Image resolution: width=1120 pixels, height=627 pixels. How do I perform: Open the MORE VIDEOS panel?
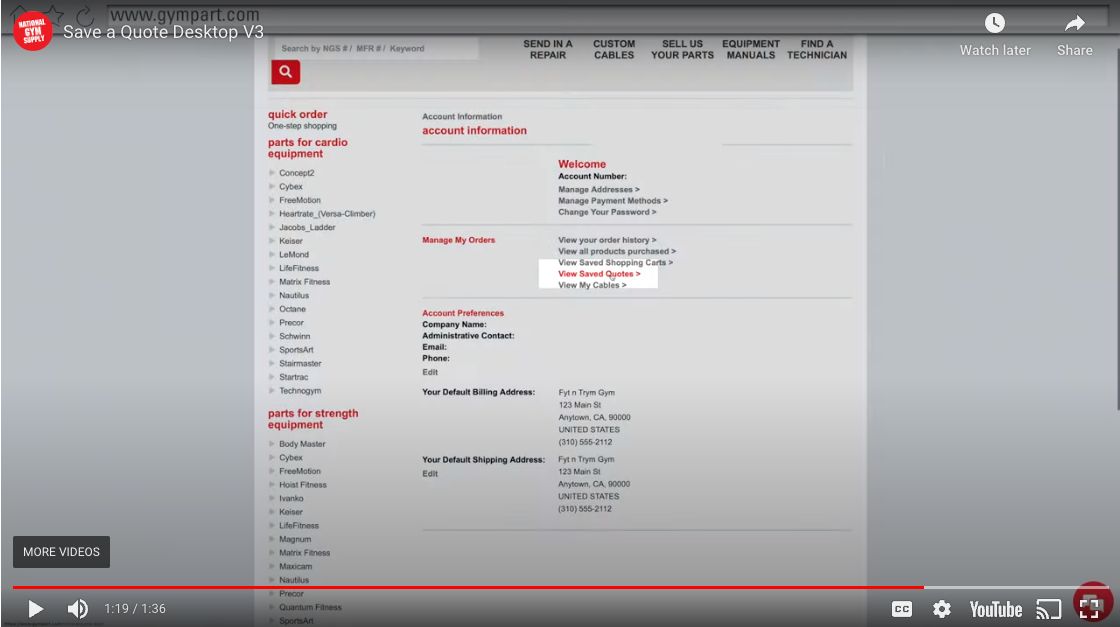point(61,552)
